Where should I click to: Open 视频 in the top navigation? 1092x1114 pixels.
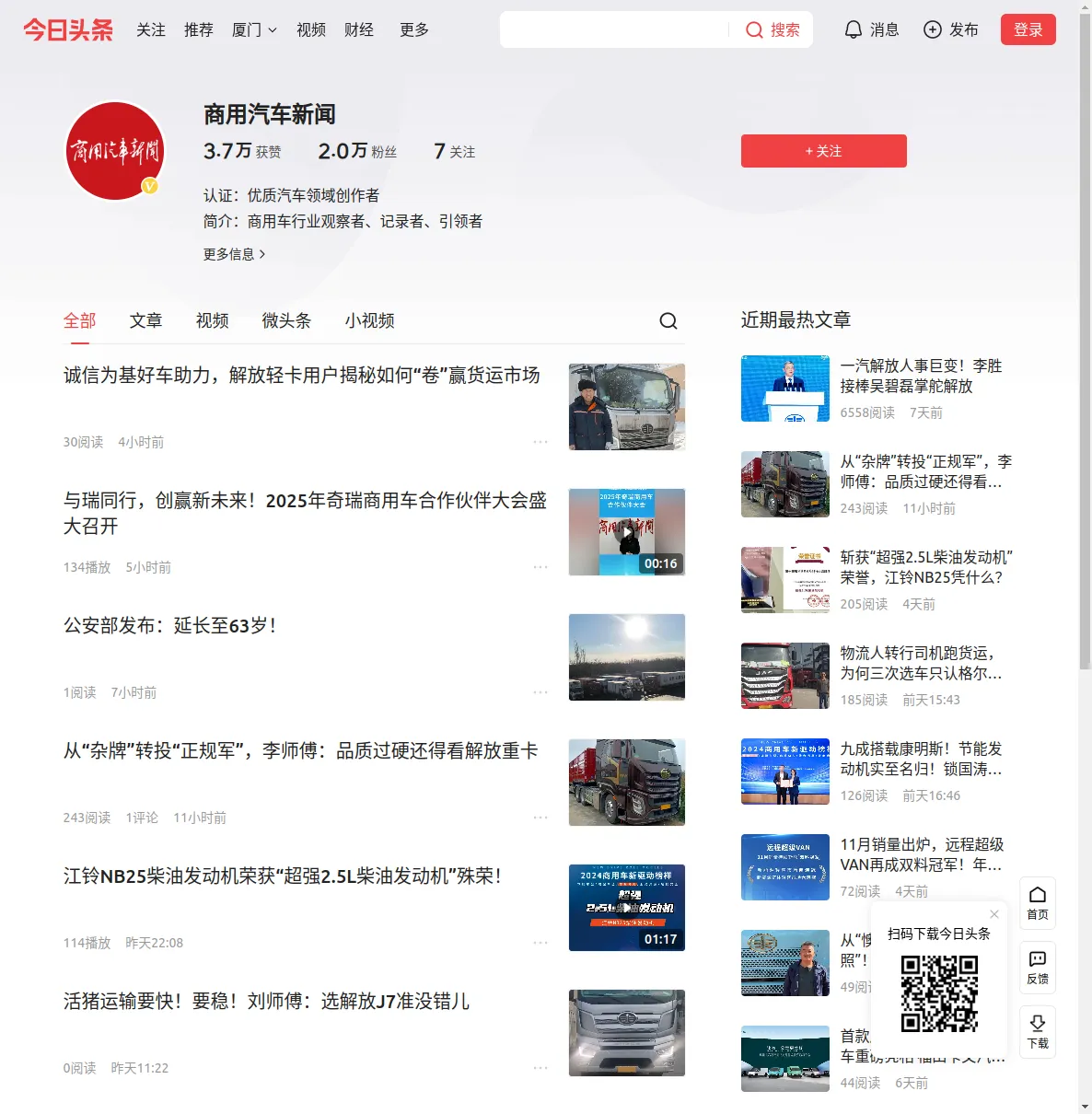311,29
